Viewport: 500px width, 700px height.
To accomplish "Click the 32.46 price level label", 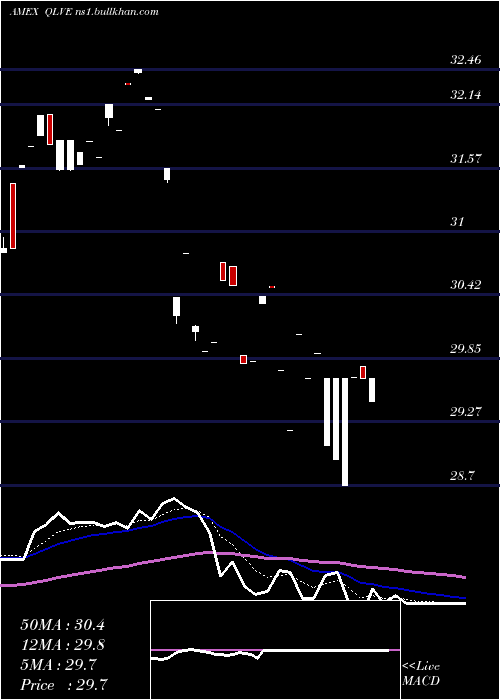I will tap(466, 59).
